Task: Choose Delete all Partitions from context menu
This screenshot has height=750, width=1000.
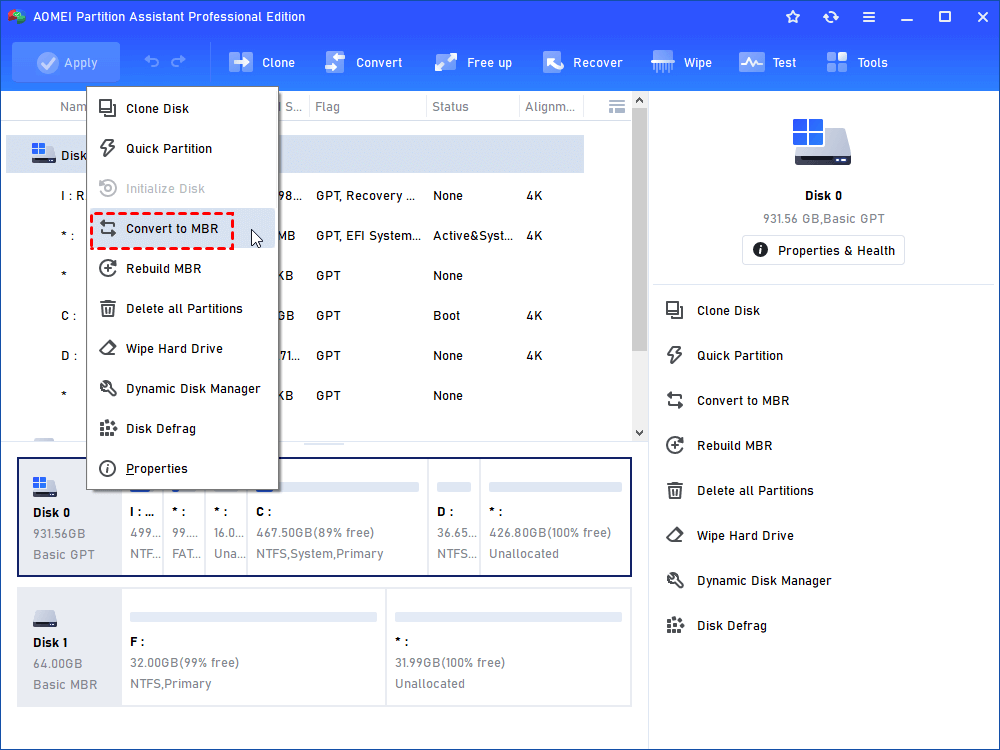Action: tap(183, 309)
